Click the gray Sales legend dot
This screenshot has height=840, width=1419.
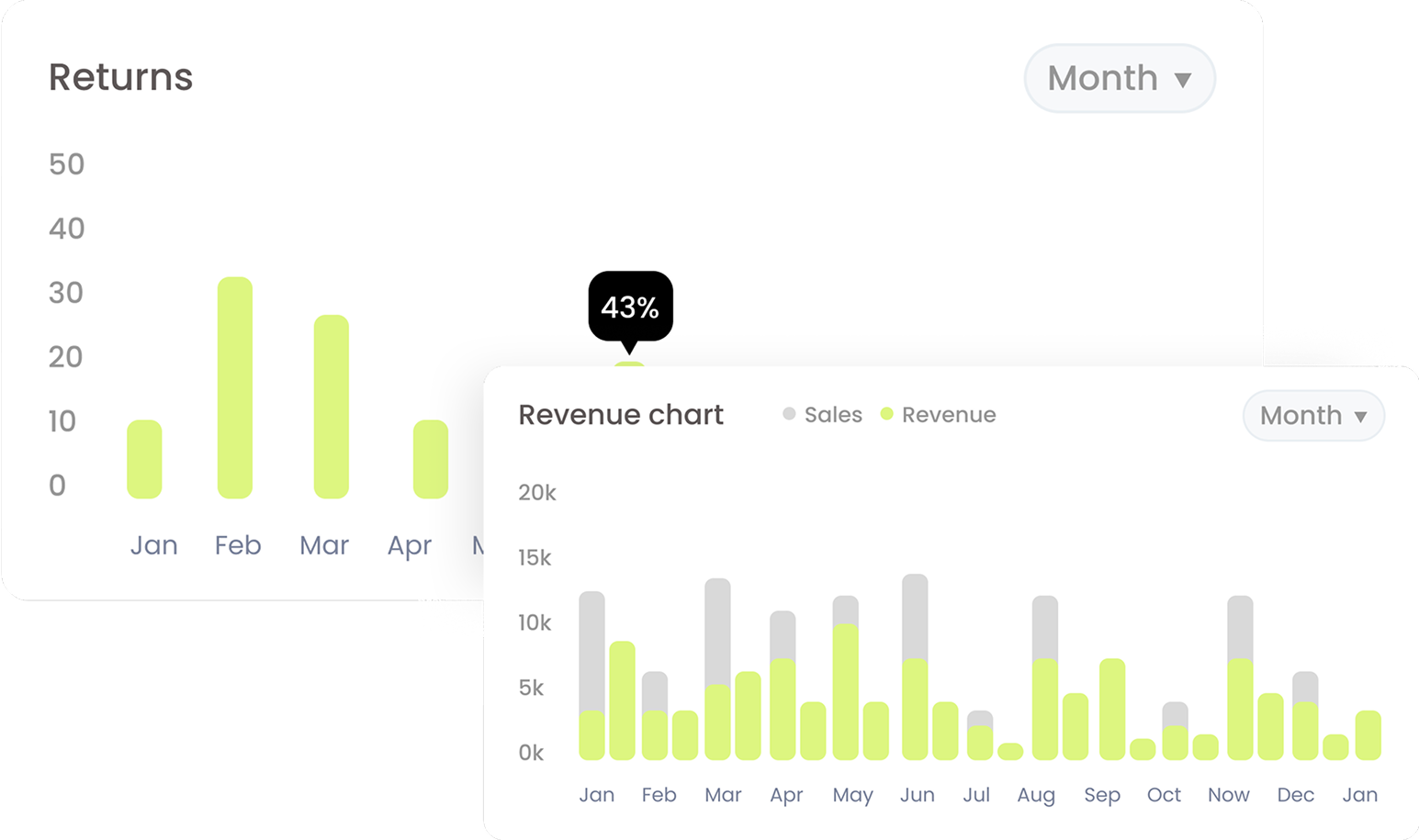click(789, 414)
